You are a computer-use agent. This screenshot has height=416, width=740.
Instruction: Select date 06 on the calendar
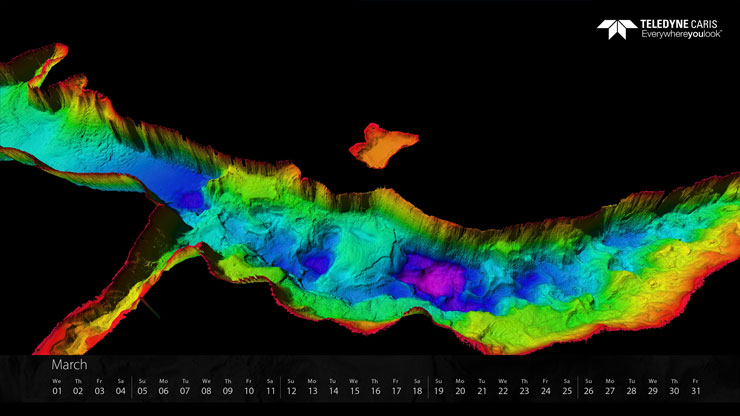[163, 391]
